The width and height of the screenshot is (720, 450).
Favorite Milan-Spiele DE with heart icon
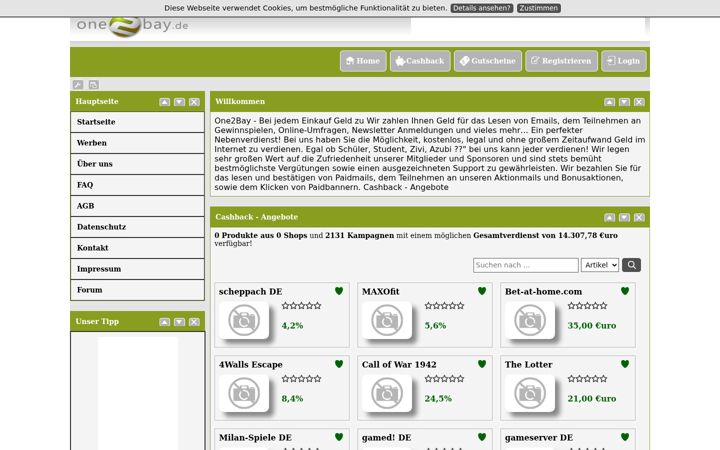[339, 437]
